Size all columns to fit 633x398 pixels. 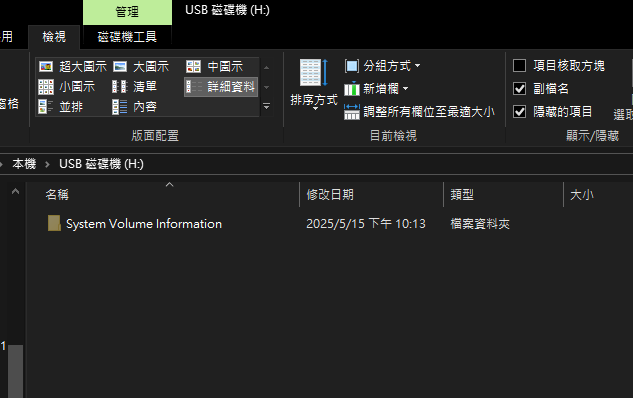(419, 112)
